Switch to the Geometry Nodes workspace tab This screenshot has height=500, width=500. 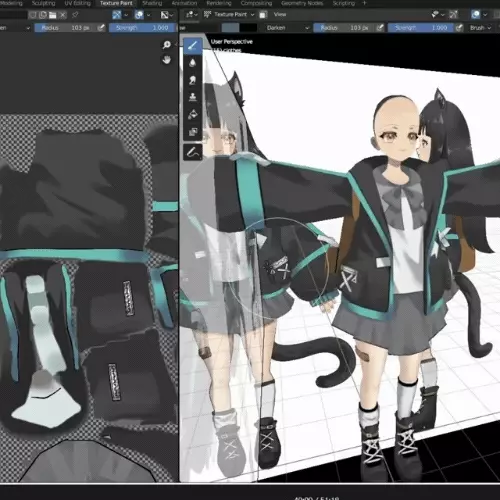click(302, 3)
